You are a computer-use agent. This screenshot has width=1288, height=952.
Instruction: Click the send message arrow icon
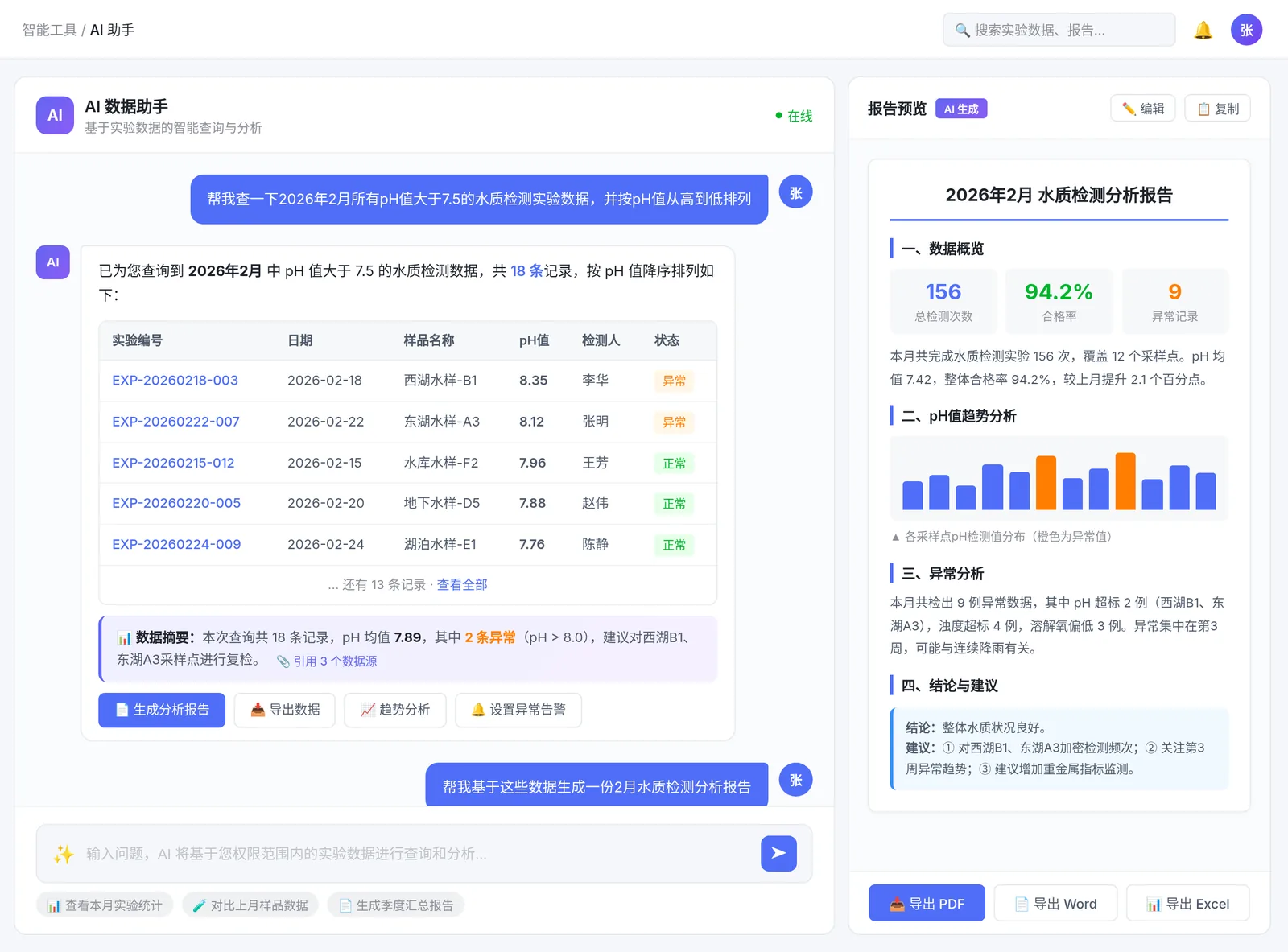click(x=778, y=854)
